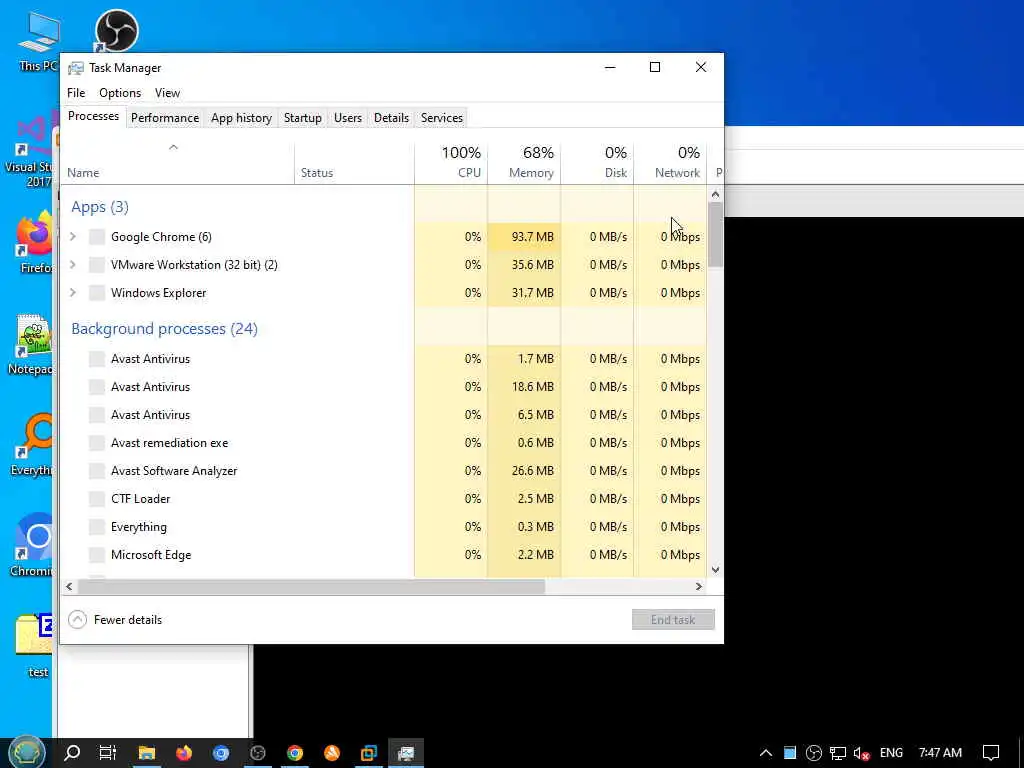This screenshot has width=1024, height=768.
Task: Open File Explorer from the taskbar
Action: click(x=147, y=753)
